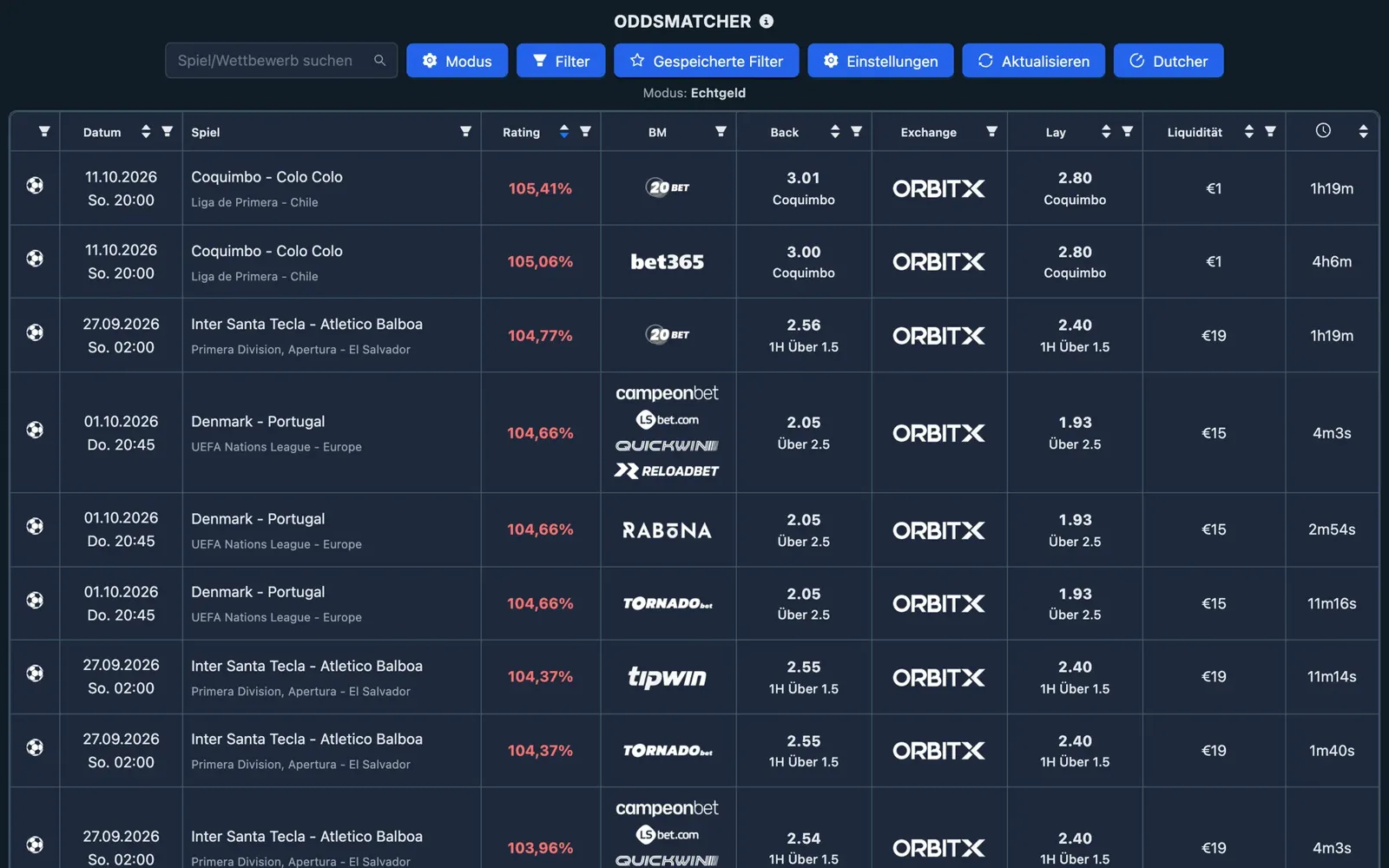
Task: Click the 1m40s update time
Action: pos(1332,751)
